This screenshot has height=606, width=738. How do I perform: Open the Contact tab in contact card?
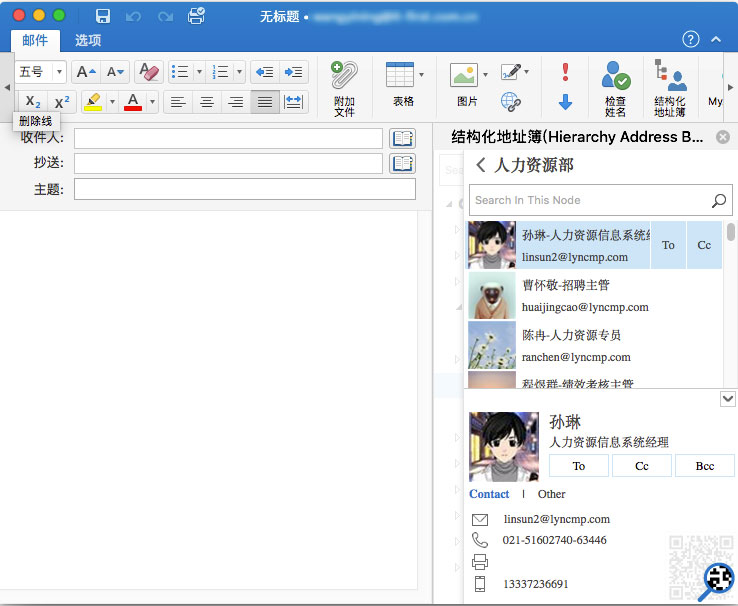489,494
